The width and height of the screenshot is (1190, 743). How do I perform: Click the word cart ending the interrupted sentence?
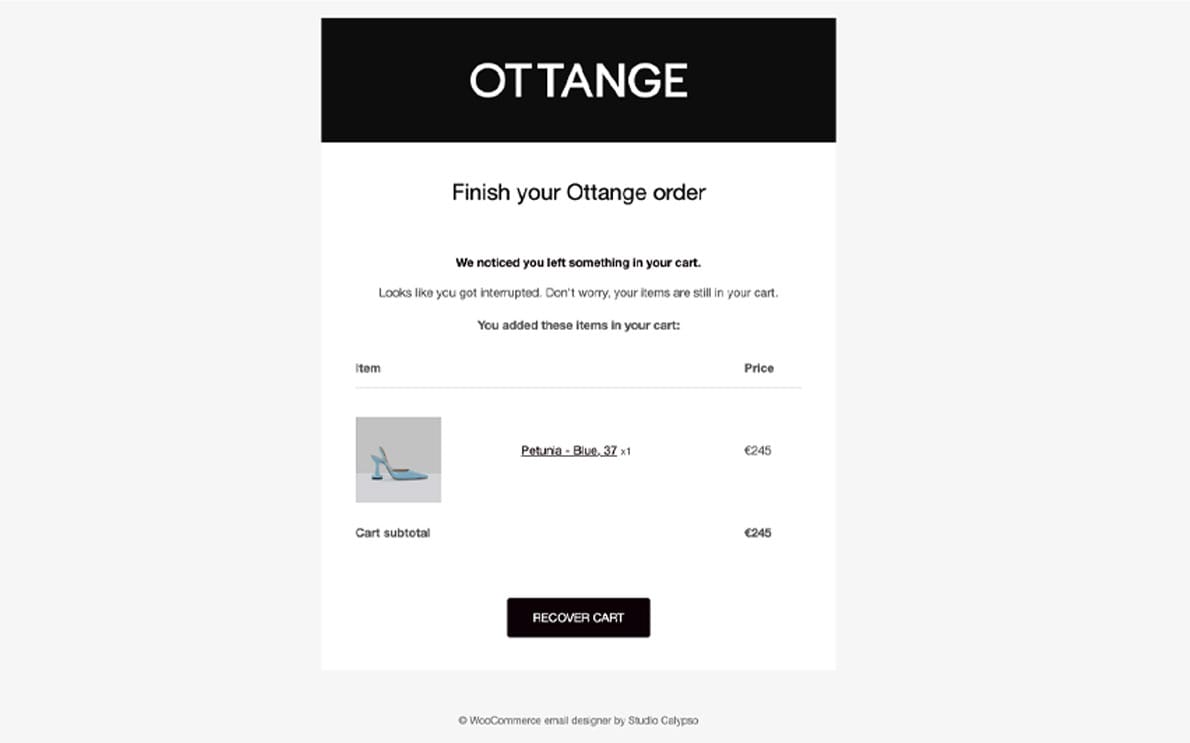tap(766, 293)
